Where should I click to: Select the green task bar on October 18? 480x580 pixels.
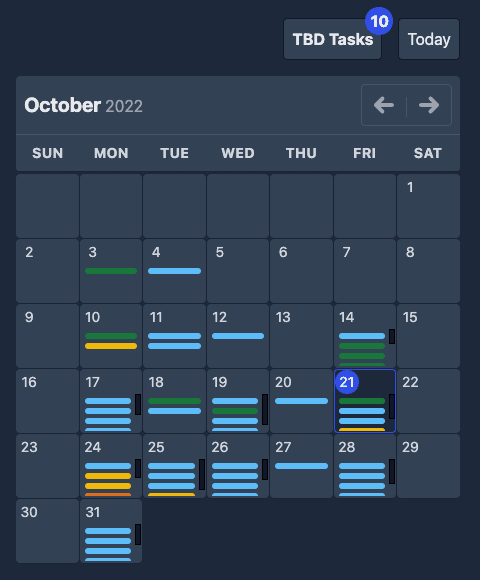click(x=175, y=401)
